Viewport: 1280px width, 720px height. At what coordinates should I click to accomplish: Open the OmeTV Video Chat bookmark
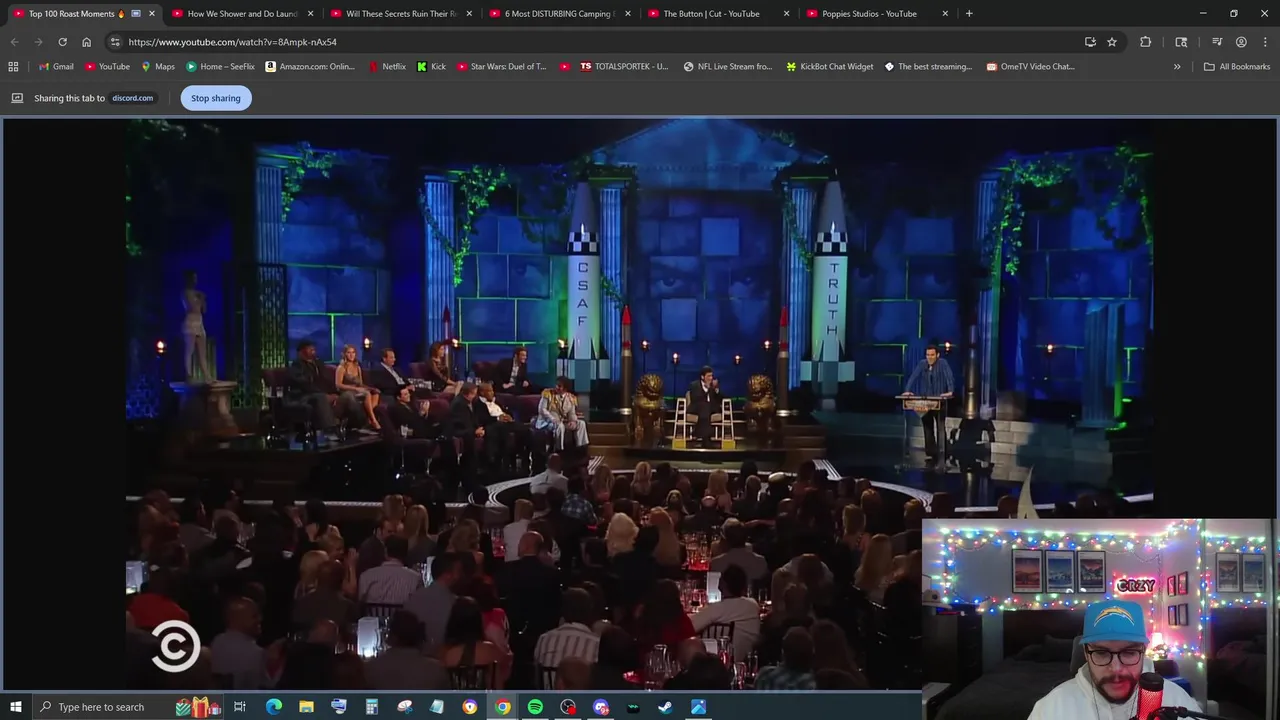[x=1030, y=67]
